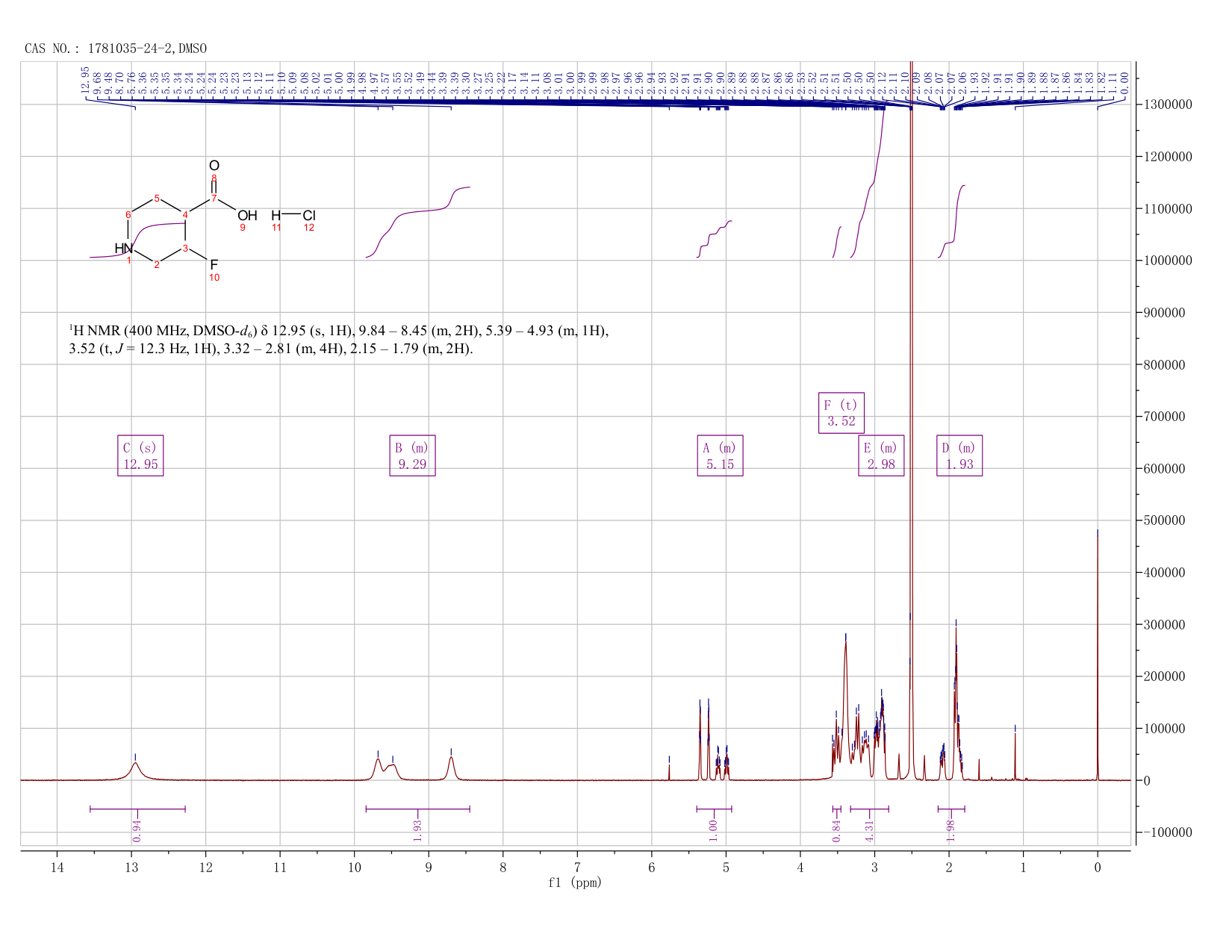
Task: Click the TMS peak at 0 ppm
Action: click(1098, 656)
